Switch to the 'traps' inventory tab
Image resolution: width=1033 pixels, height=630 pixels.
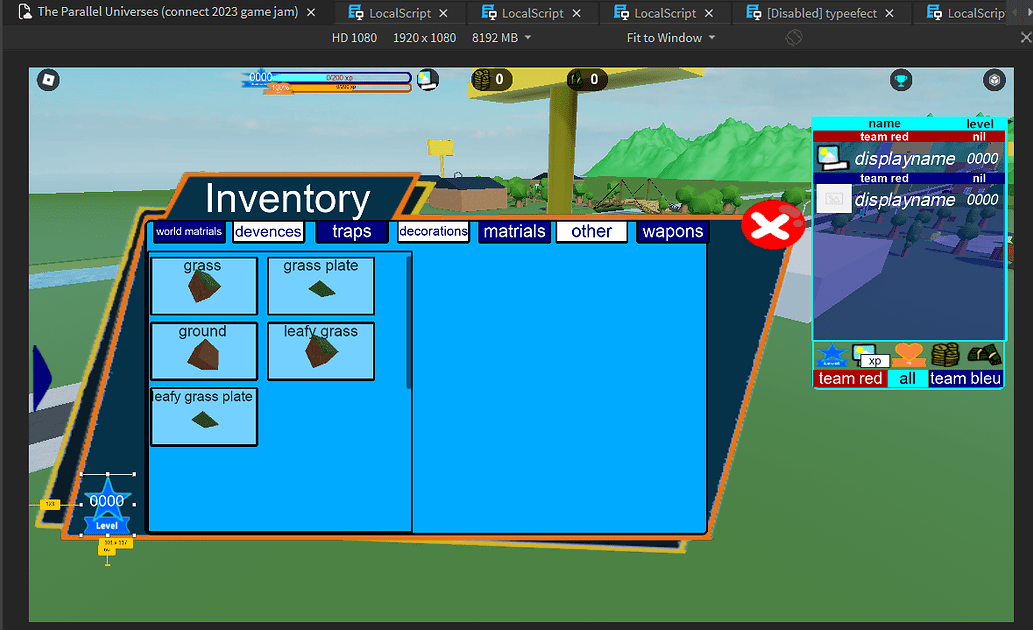351,231
